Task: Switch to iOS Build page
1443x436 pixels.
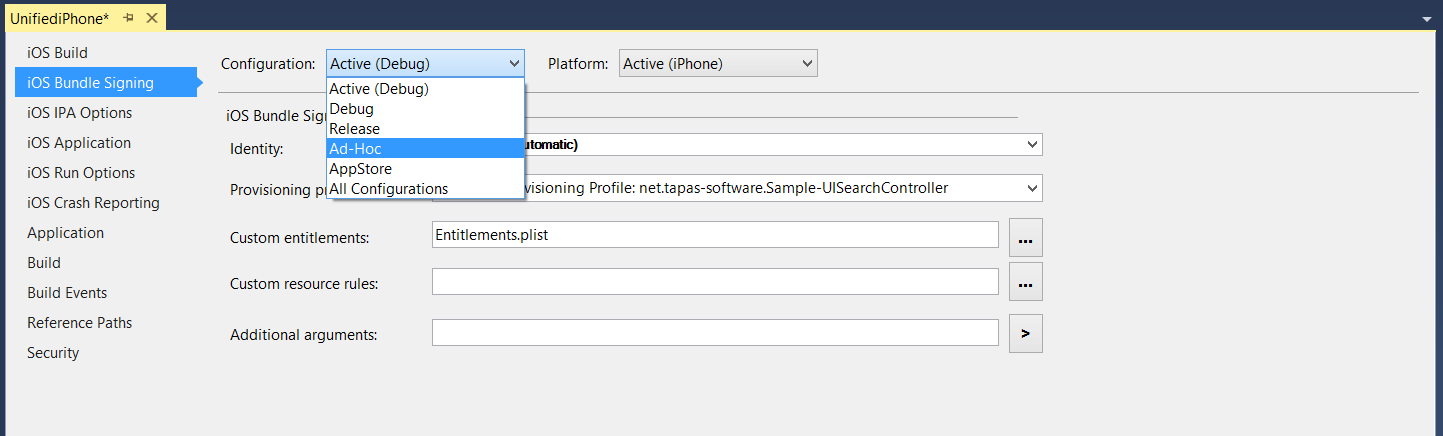Action: [x=58, y=52]
